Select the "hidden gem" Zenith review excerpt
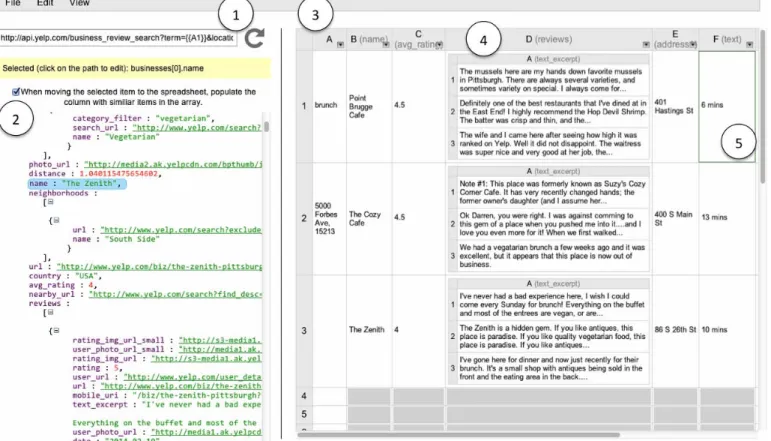The height and width of the screenshot is (441, 771). [553, 336]
